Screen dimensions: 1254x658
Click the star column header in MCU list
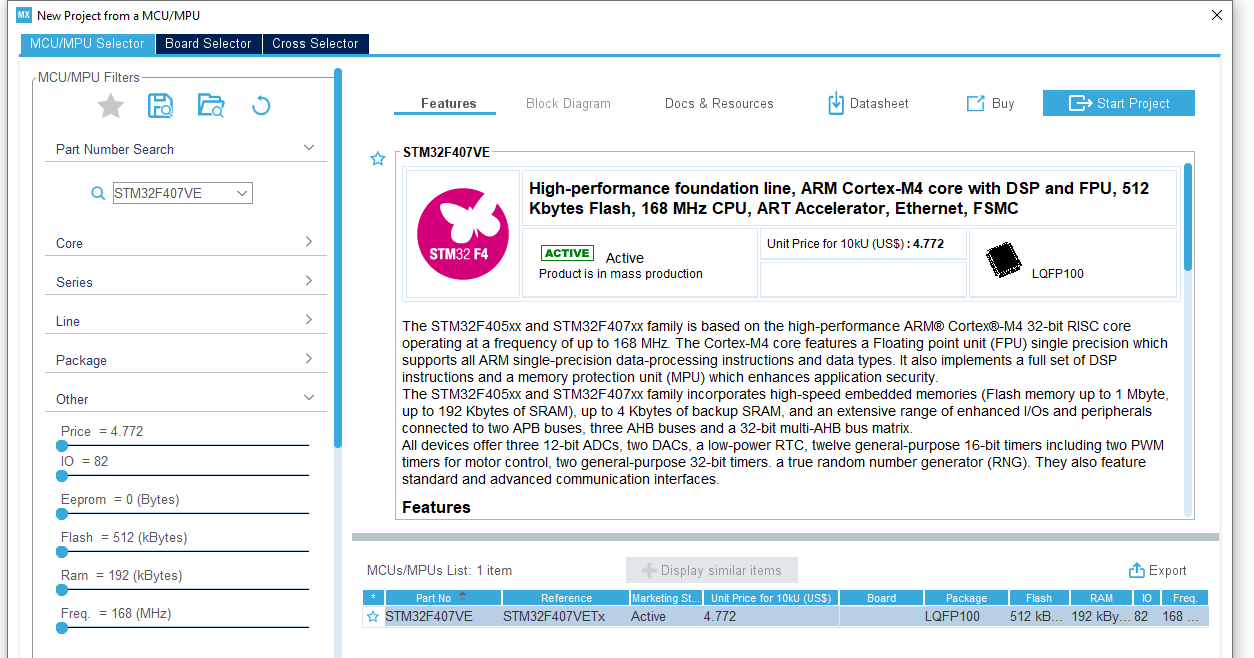coord(373,598)
